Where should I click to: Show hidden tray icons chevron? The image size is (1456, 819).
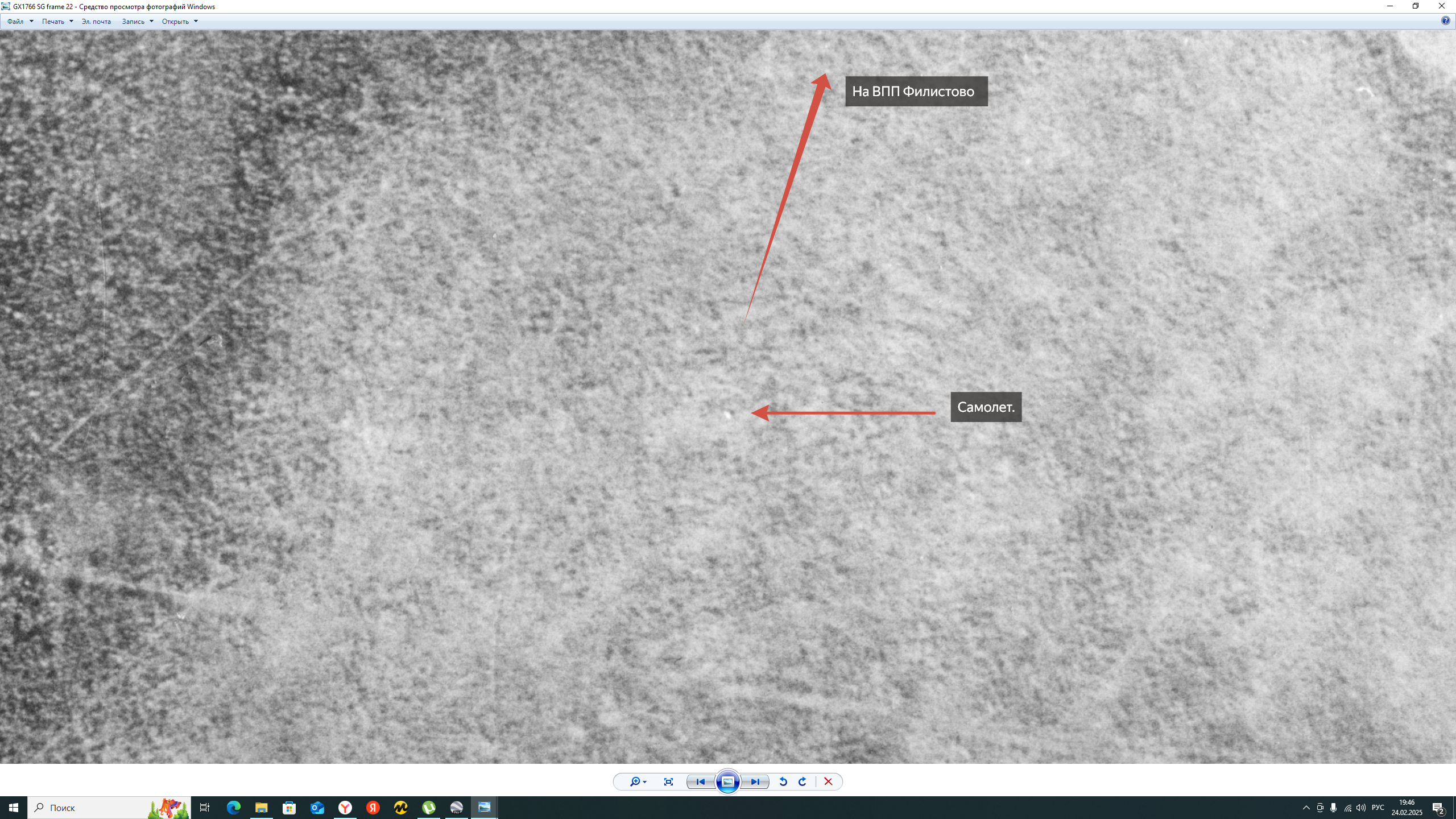[x=1306, y=808]
